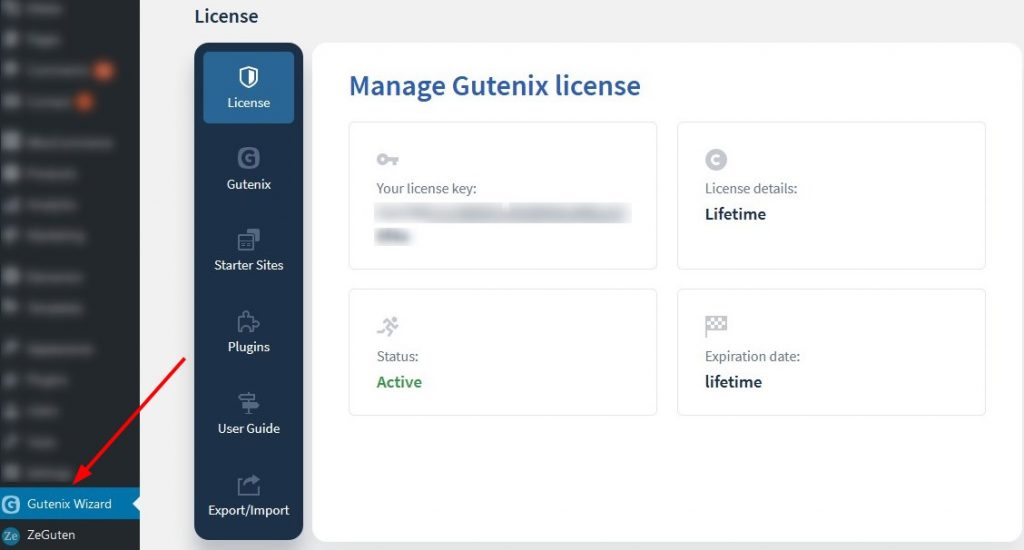Click the Starter Sites icon

(248, 240)
